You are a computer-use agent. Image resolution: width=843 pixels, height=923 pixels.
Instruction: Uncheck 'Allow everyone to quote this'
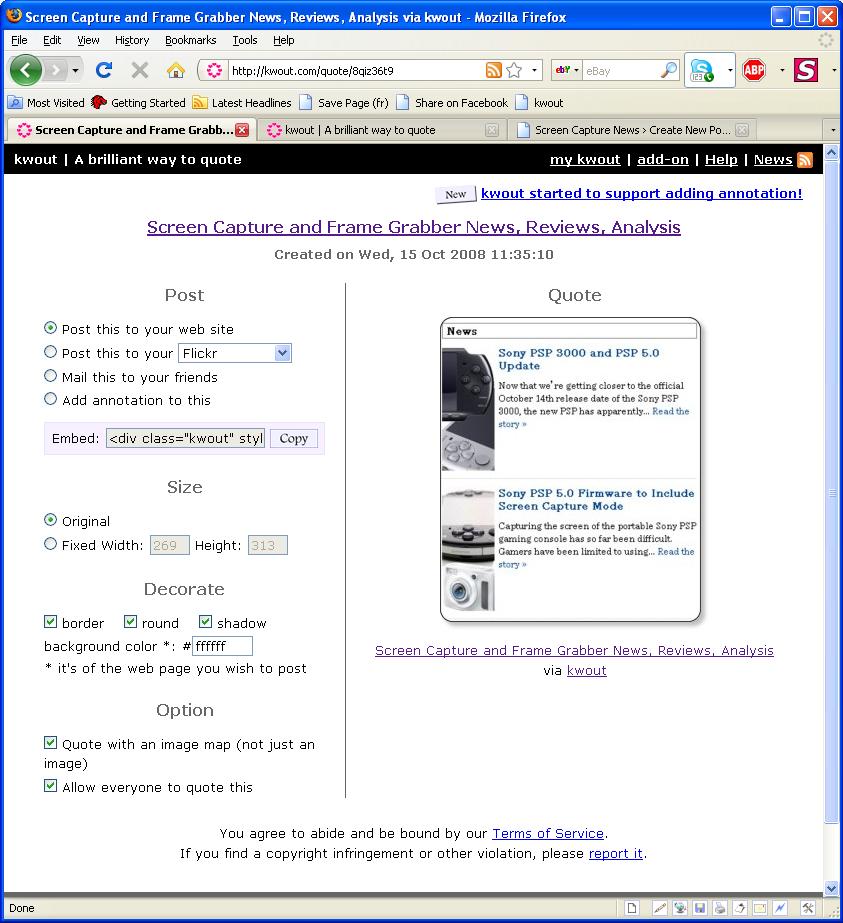coord(51,786)
